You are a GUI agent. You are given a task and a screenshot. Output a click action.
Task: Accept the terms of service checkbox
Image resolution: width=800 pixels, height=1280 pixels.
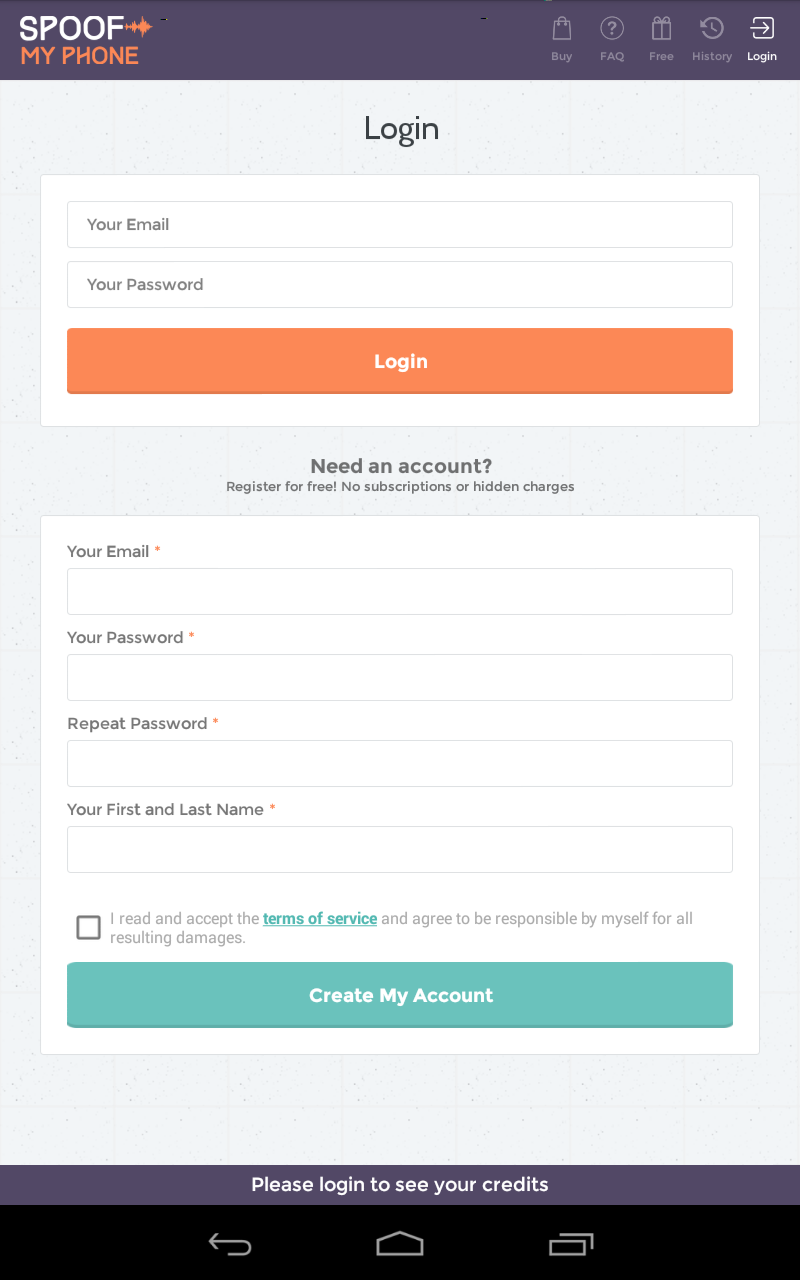click(89, 928)
